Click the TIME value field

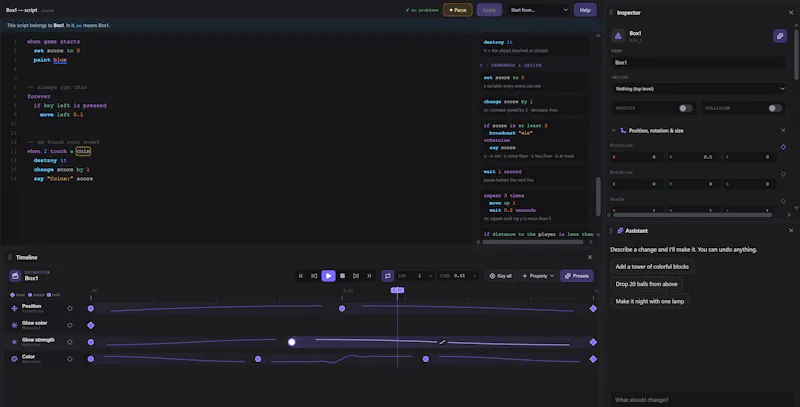click(x=458, y=276)
